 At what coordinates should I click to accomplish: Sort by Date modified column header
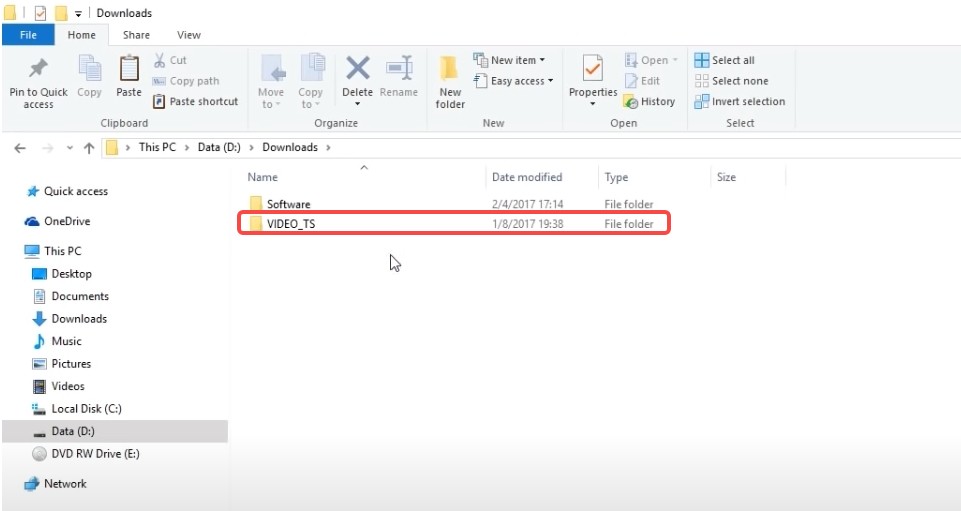pyautogui.click(x=527, y=177)
